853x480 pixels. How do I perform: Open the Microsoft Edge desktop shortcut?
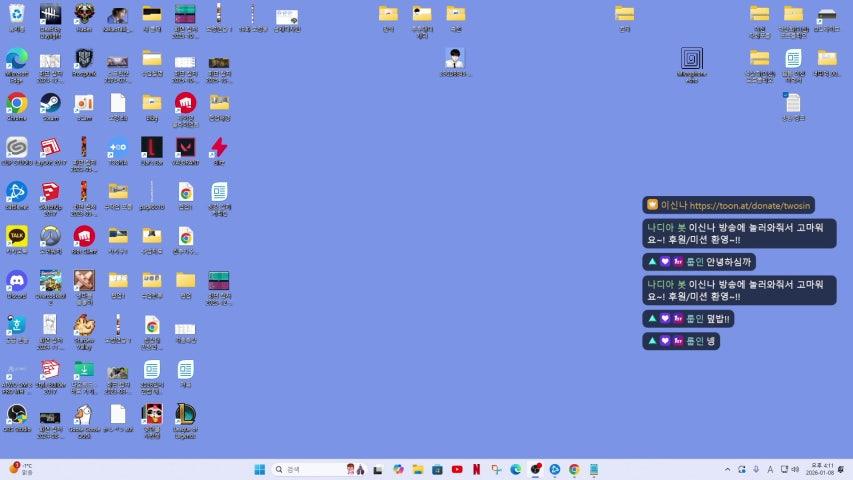point(17,59)
